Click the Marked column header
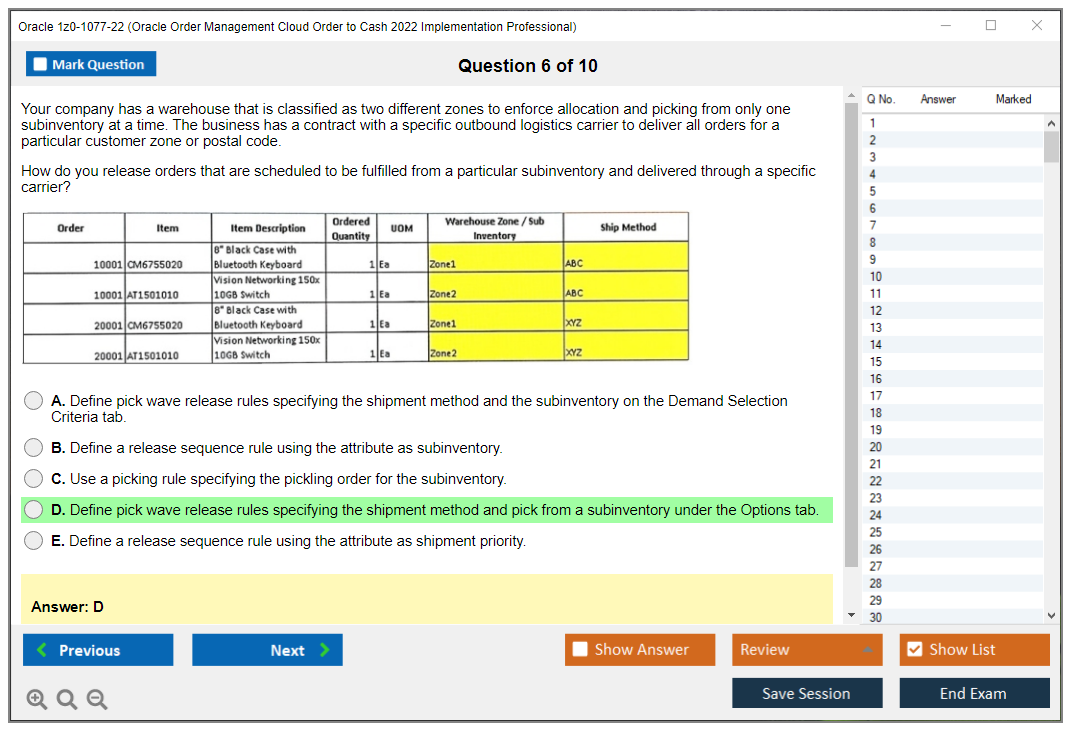The image size is (1075, 735). point(1013,99)
